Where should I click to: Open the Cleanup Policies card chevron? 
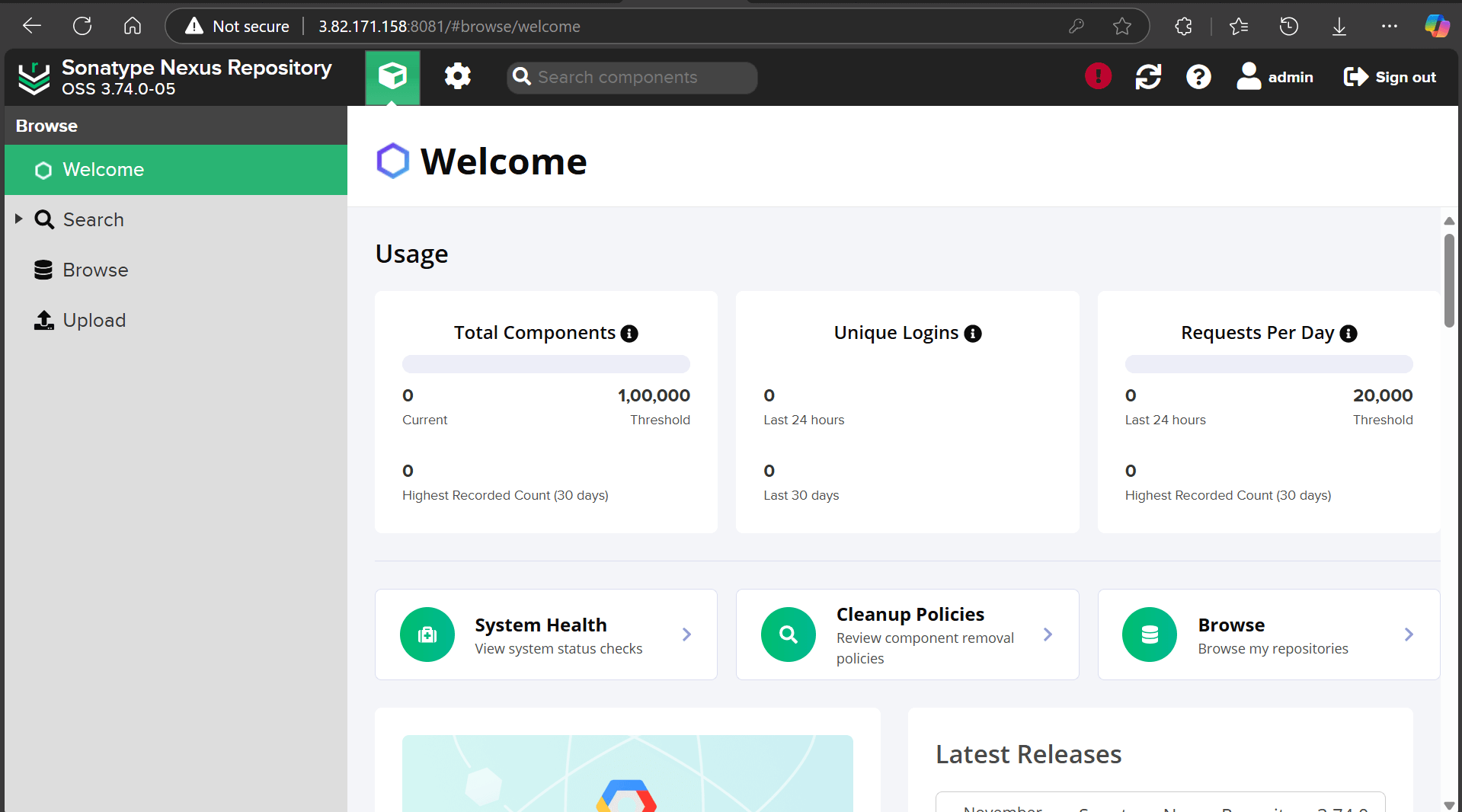tap(1048, 635)
